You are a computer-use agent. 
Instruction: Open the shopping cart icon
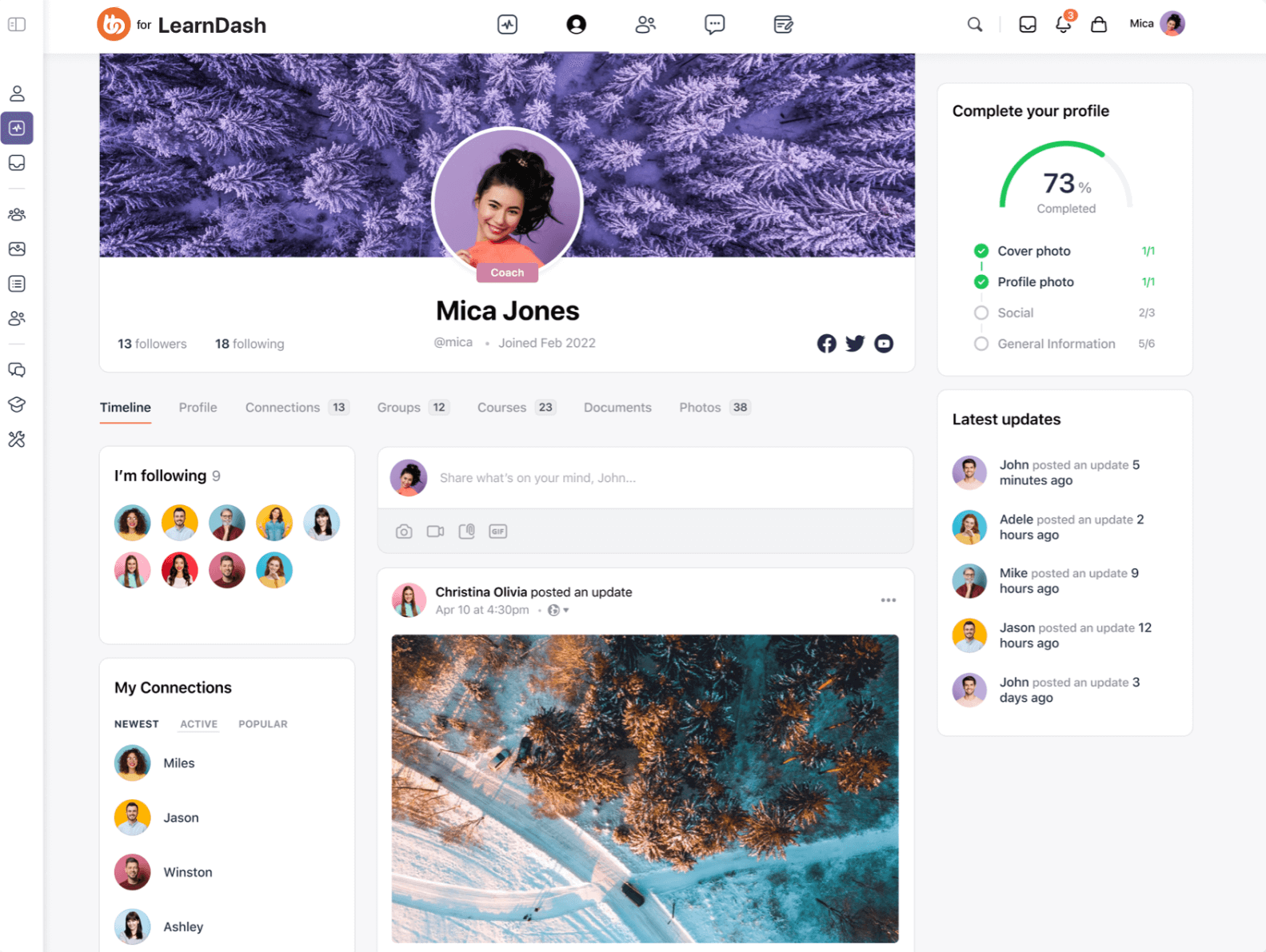[x=1099, y=25]
